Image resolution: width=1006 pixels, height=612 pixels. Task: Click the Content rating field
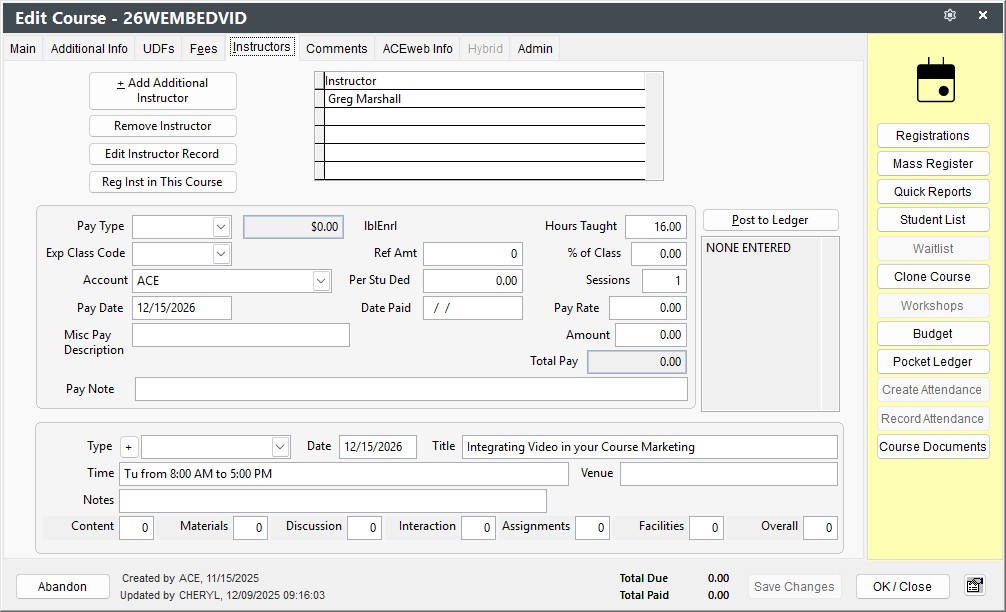[137, 527]
